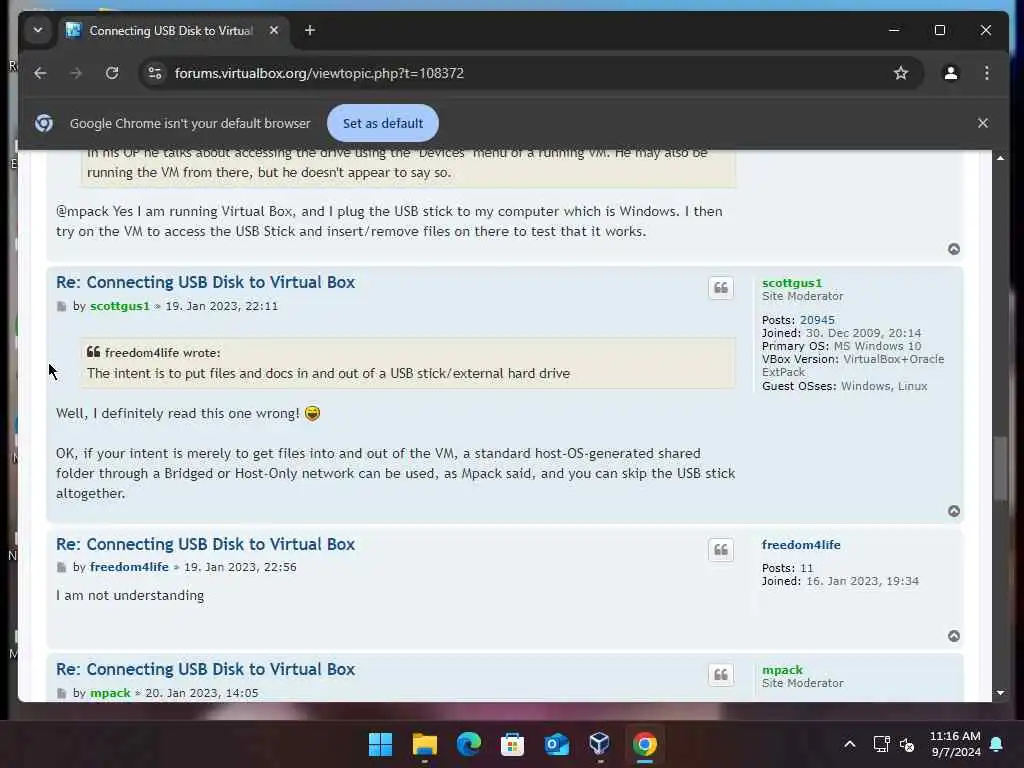Open mpack profile link in the sidebar
The image size is (1024, 768).
click(x=782, y=670)
